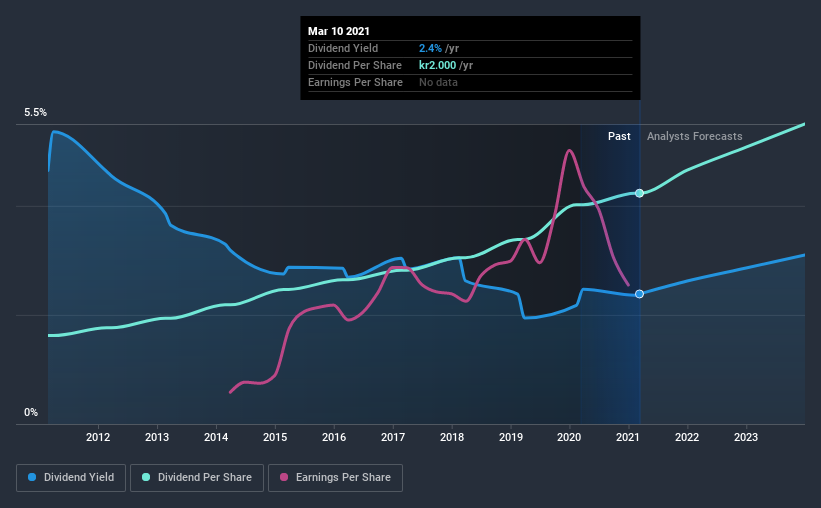Screen dimensions: 821x508
Task: Click the 2021 x-axis label
Action: click(x=628, y=437)
